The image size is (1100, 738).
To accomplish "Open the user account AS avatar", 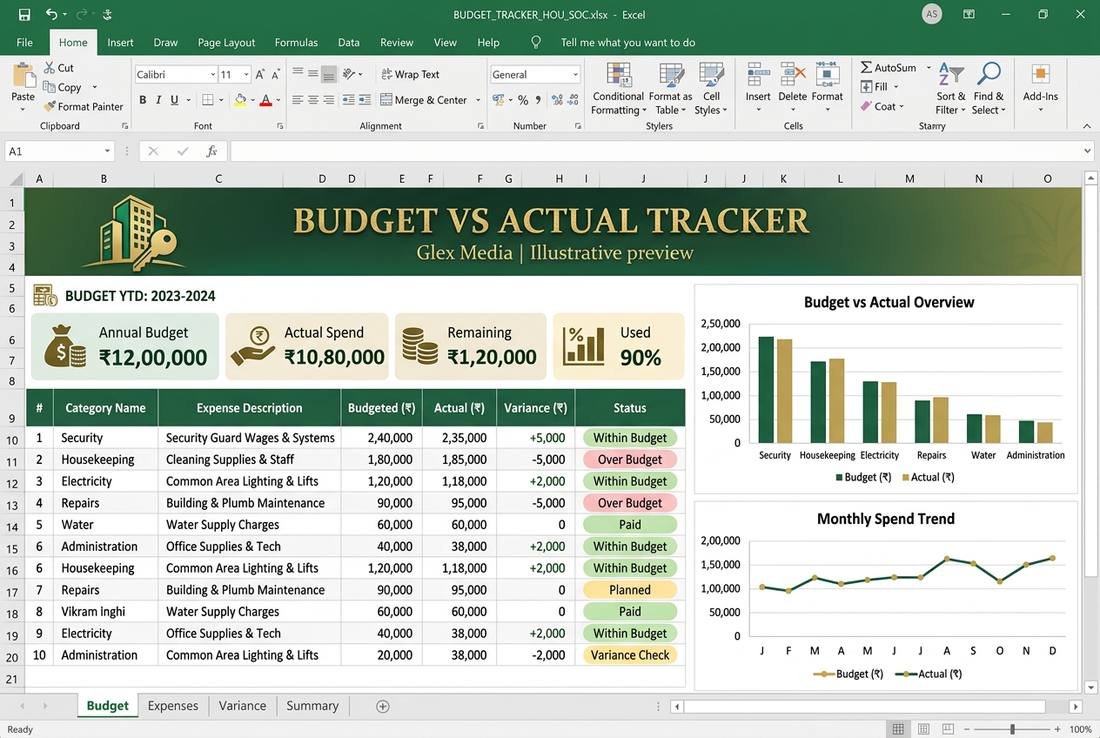I will coord(932,14).
